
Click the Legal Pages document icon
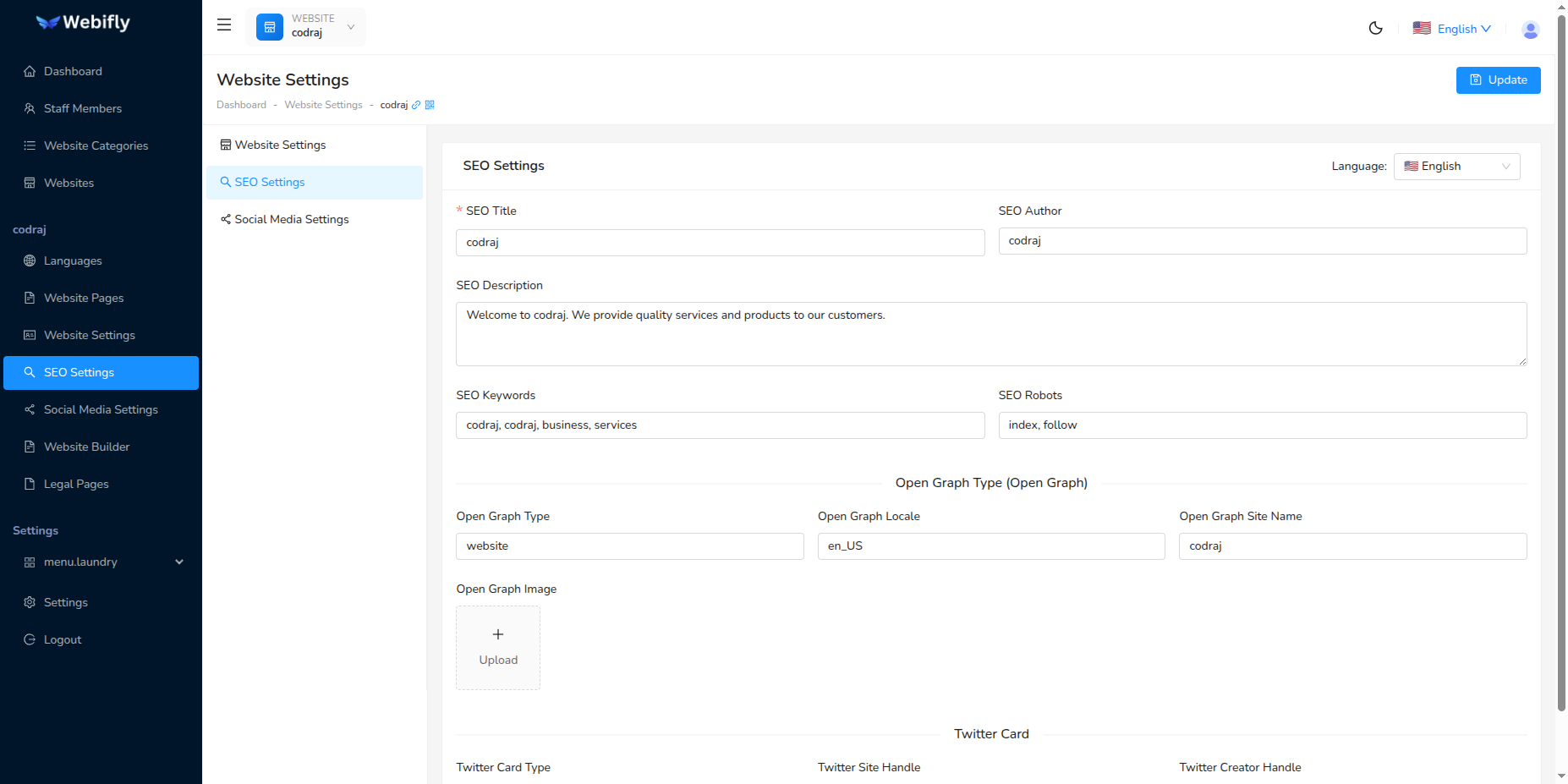point(29,484)
